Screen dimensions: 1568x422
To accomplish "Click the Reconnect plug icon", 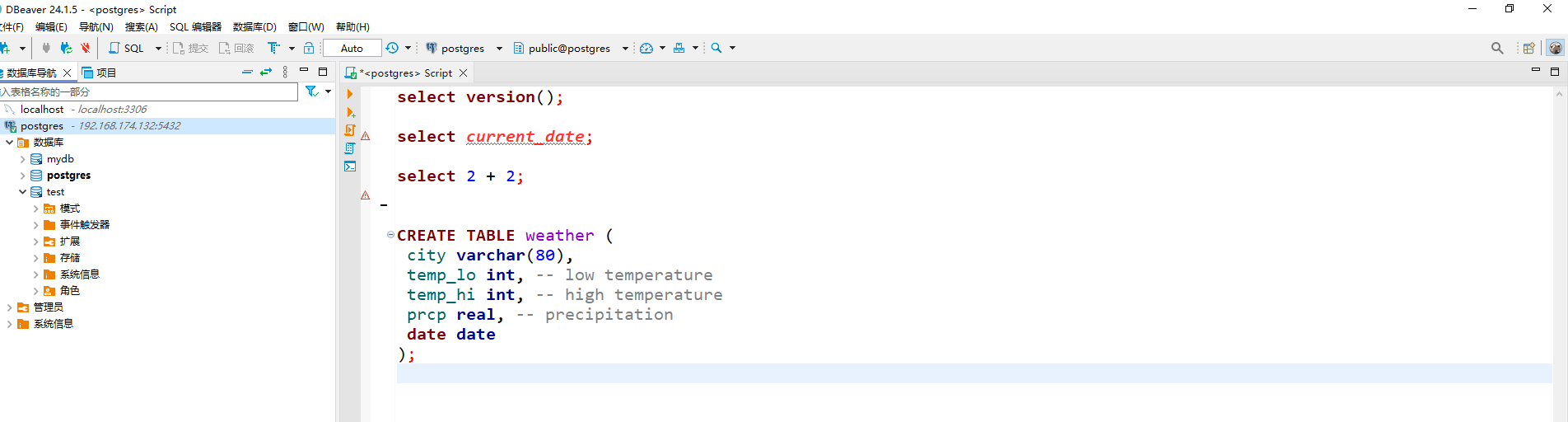I will [66, 49].
